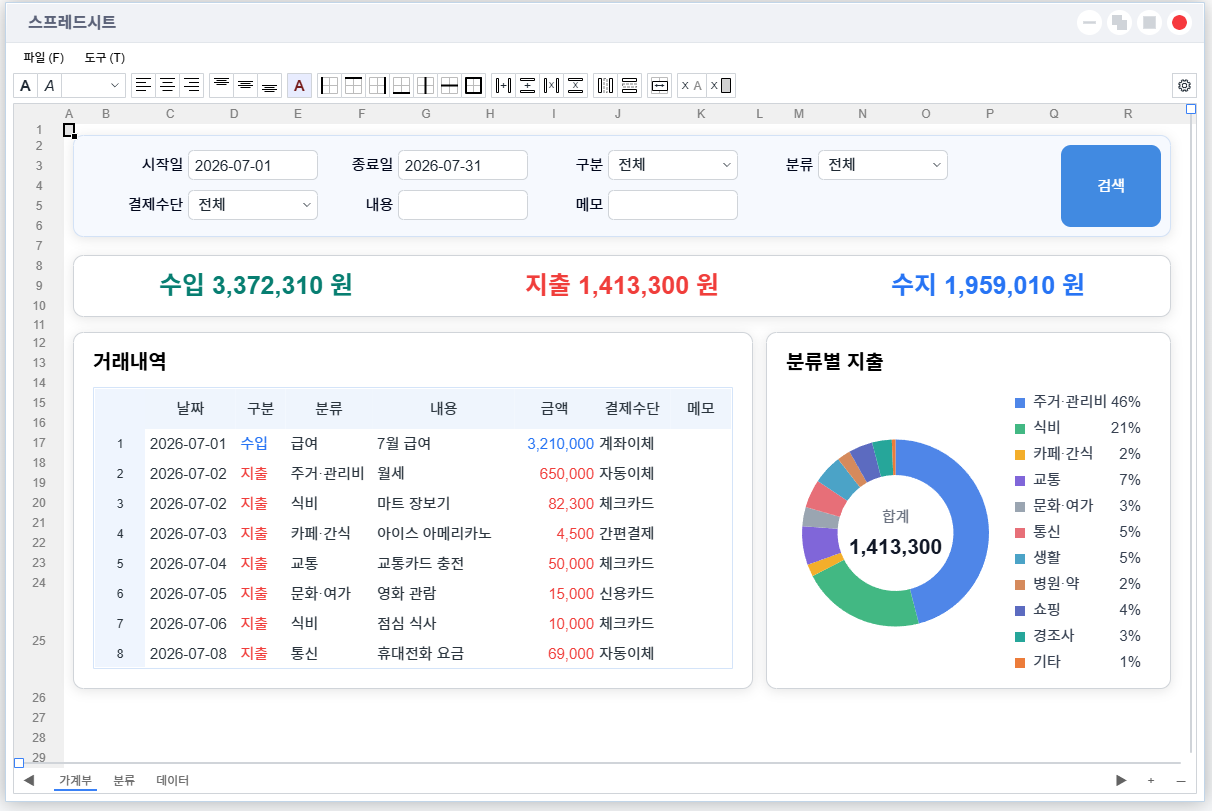Select row header 25
Image resolution: width=1212 pixels, height=811 pixels.
(39, 641)
